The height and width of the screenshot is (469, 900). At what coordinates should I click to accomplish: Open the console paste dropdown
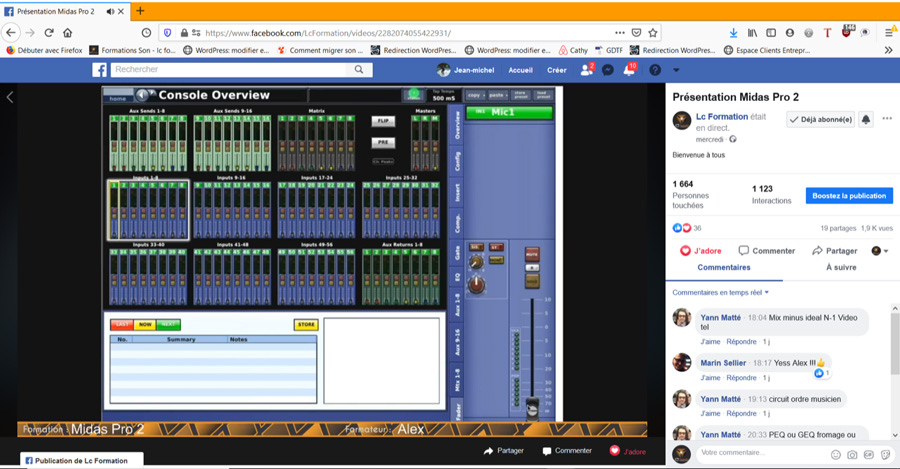[498, 95]
